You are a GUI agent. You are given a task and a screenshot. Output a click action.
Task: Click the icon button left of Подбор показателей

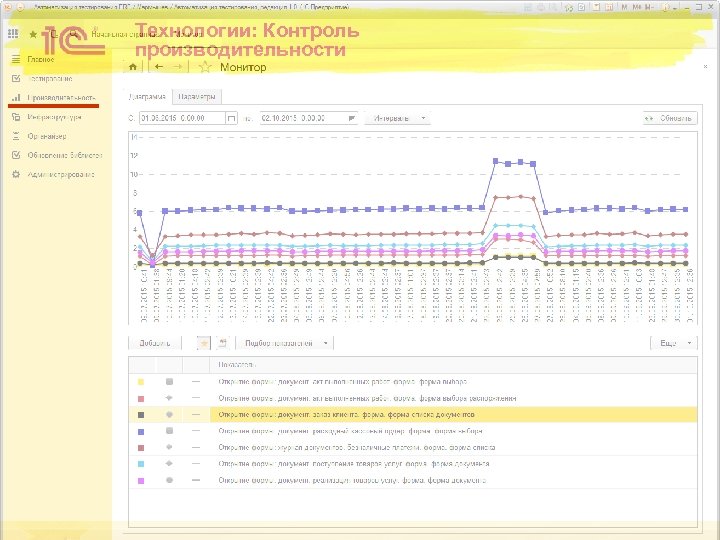223,343
